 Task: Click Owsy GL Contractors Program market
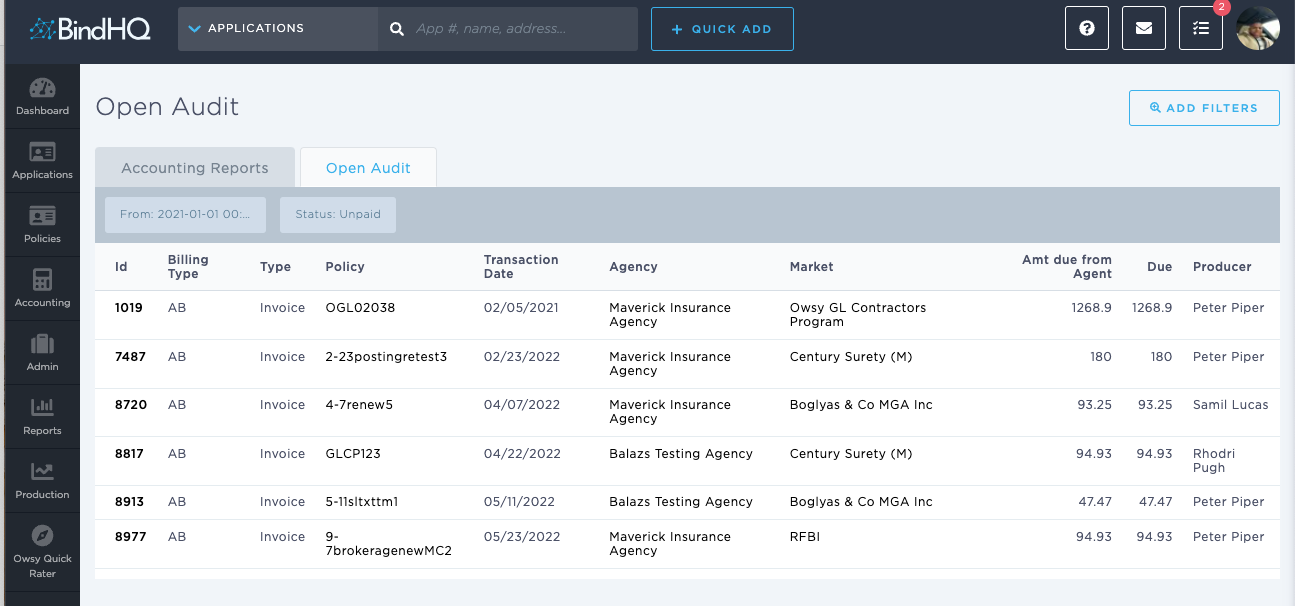click(x=858, y=315)
